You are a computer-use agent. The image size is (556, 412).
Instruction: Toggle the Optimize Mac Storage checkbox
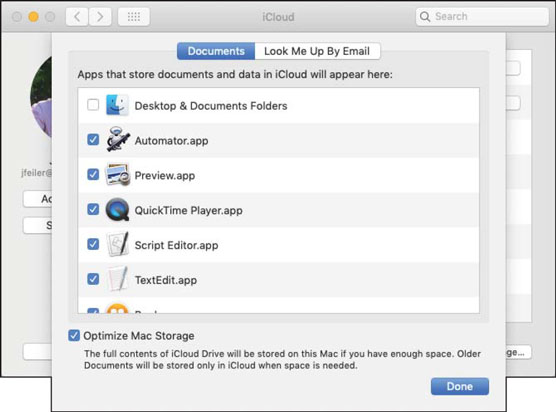coord(74,335)
